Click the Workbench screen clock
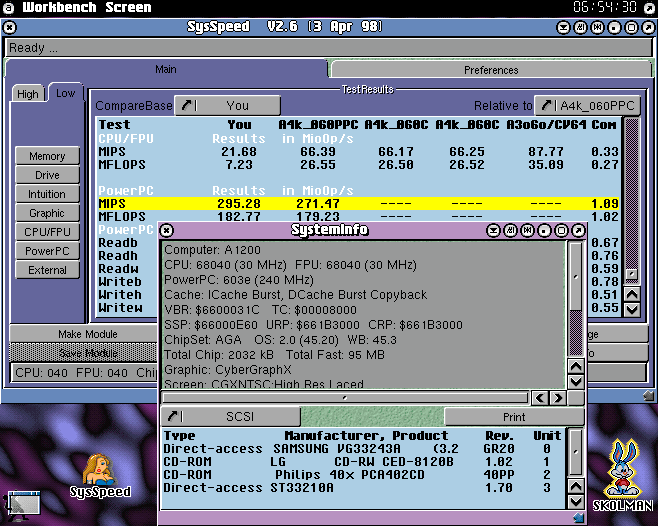Image resolution: width=658 pixels, height=526 pixels. (x=605, y=7)
